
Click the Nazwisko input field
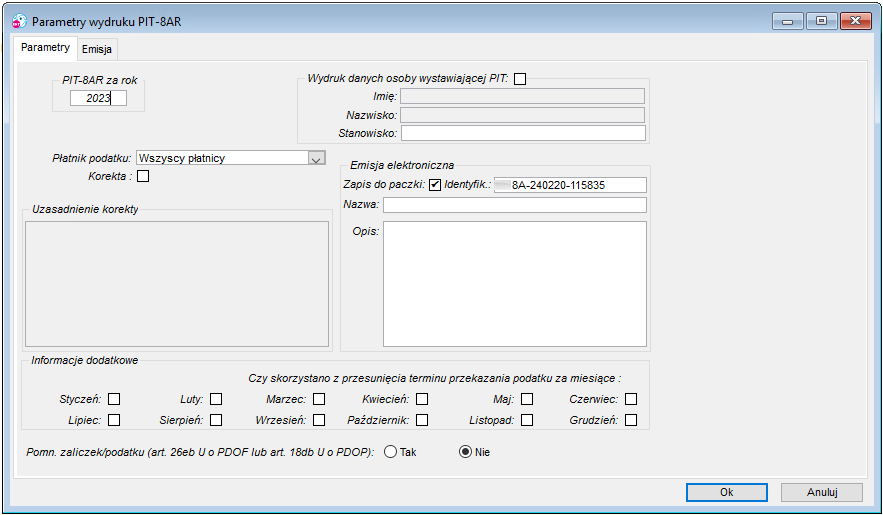tap(523, 115)
